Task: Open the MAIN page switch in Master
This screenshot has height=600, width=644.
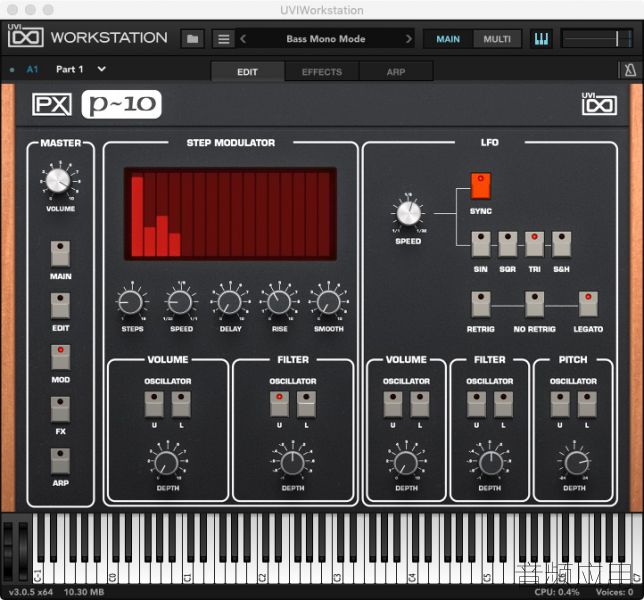Action: [60, 254]
